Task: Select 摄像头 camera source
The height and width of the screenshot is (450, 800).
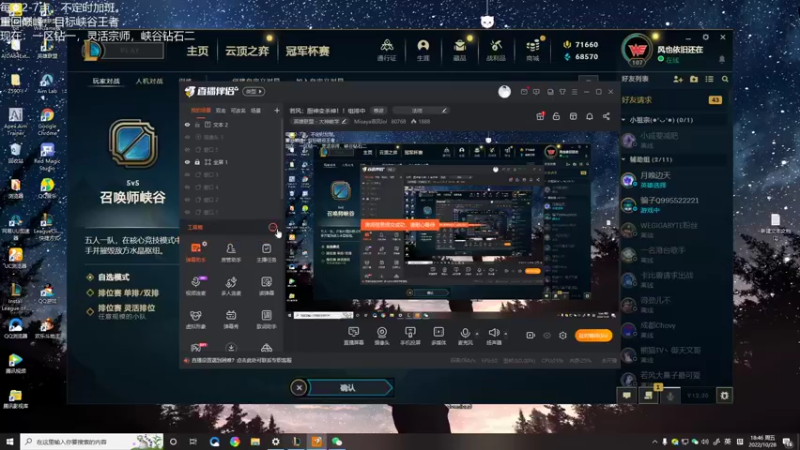Action: point(382,336)
